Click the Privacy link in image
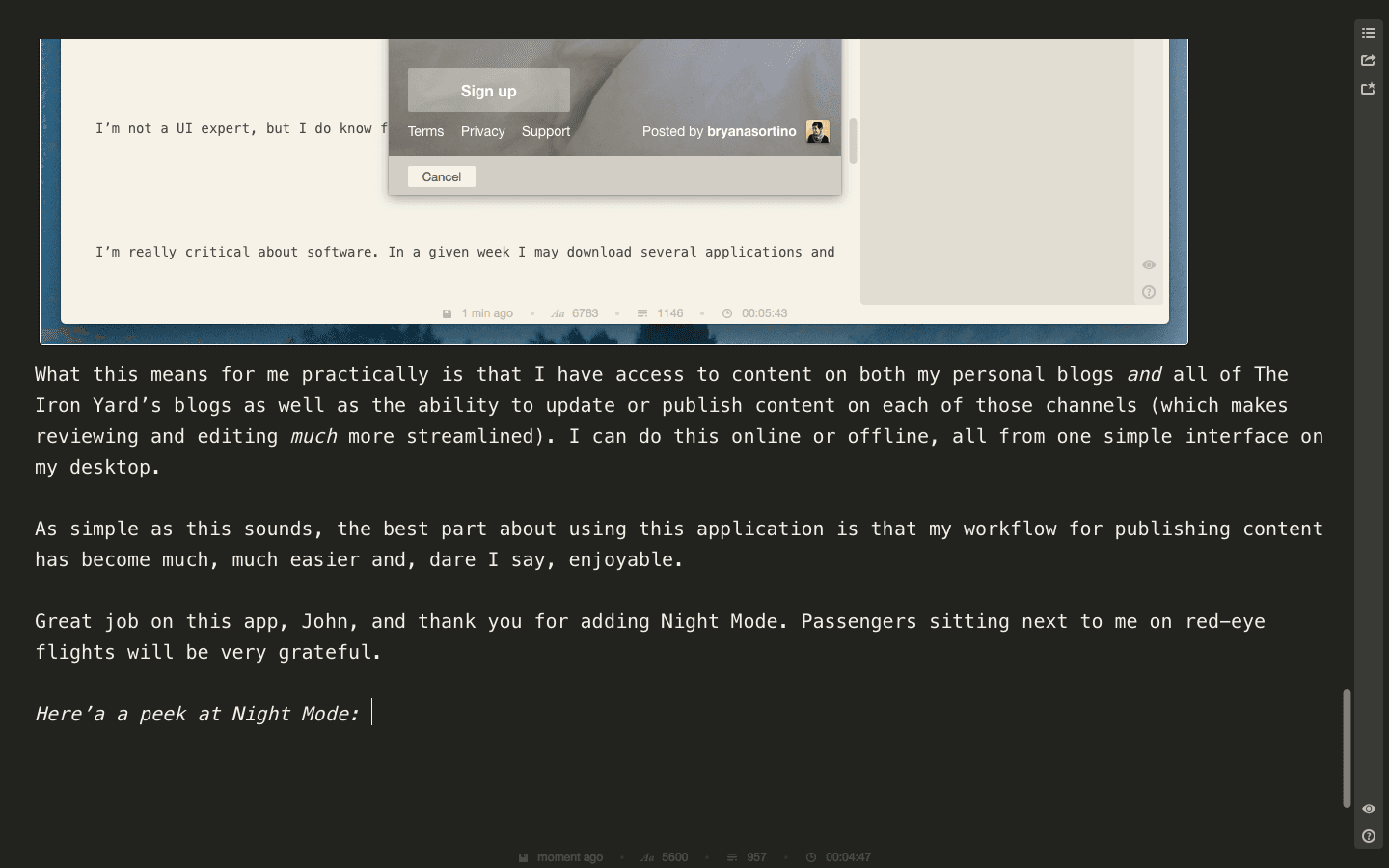This screenshot has width=1389, height=868. [482, 131]
